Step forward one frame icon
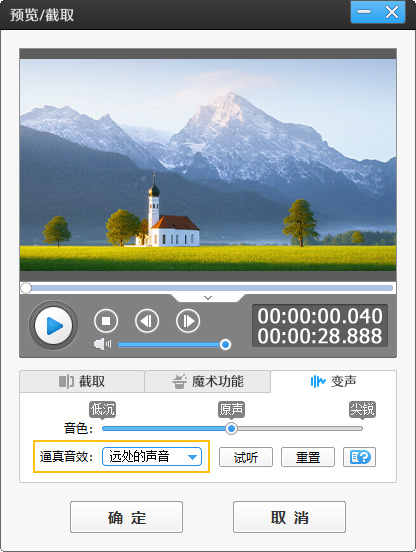Image resolution: width=416 pixels, height=552 pixels. pyautogui.click(x=188, y=321)
